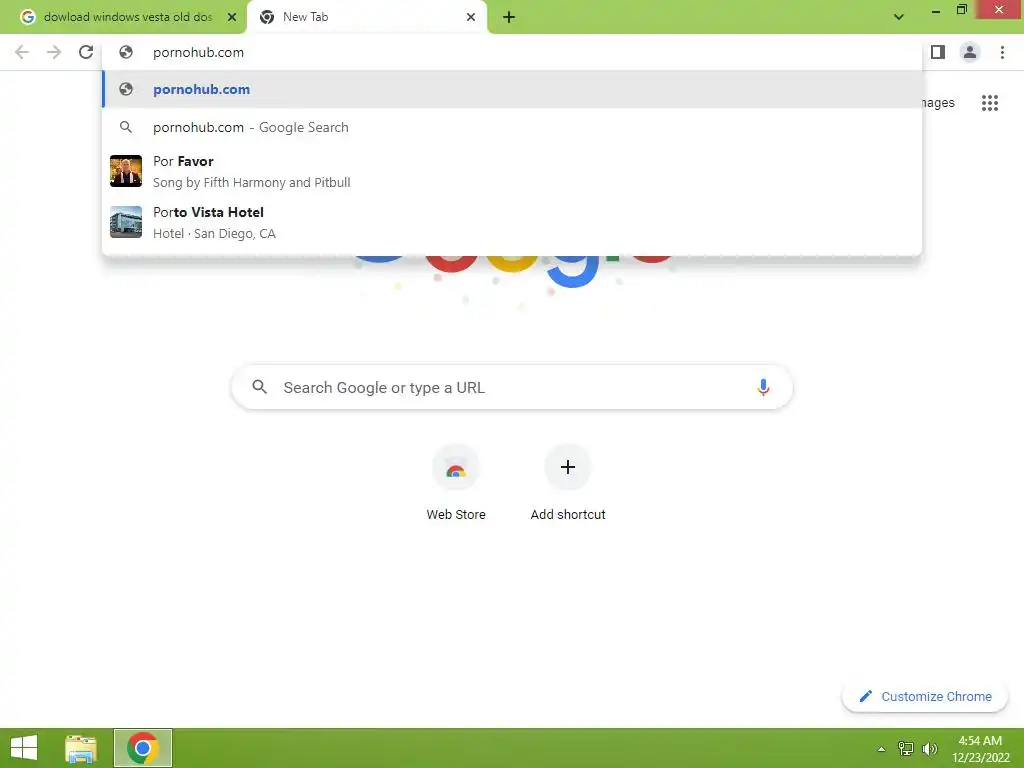Open a new tab with plus button
1024x768 pixels.
pos(509,17)
